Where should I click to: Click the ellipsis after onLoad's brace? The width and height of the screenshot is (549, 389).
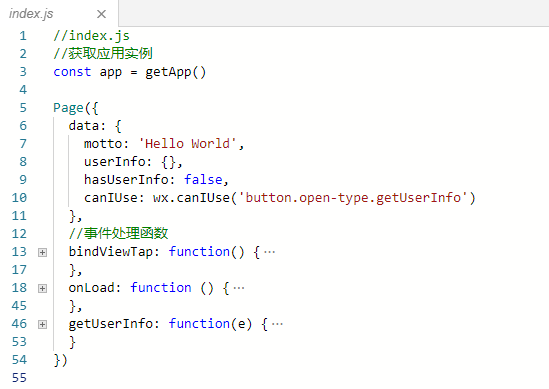(239, 288)
